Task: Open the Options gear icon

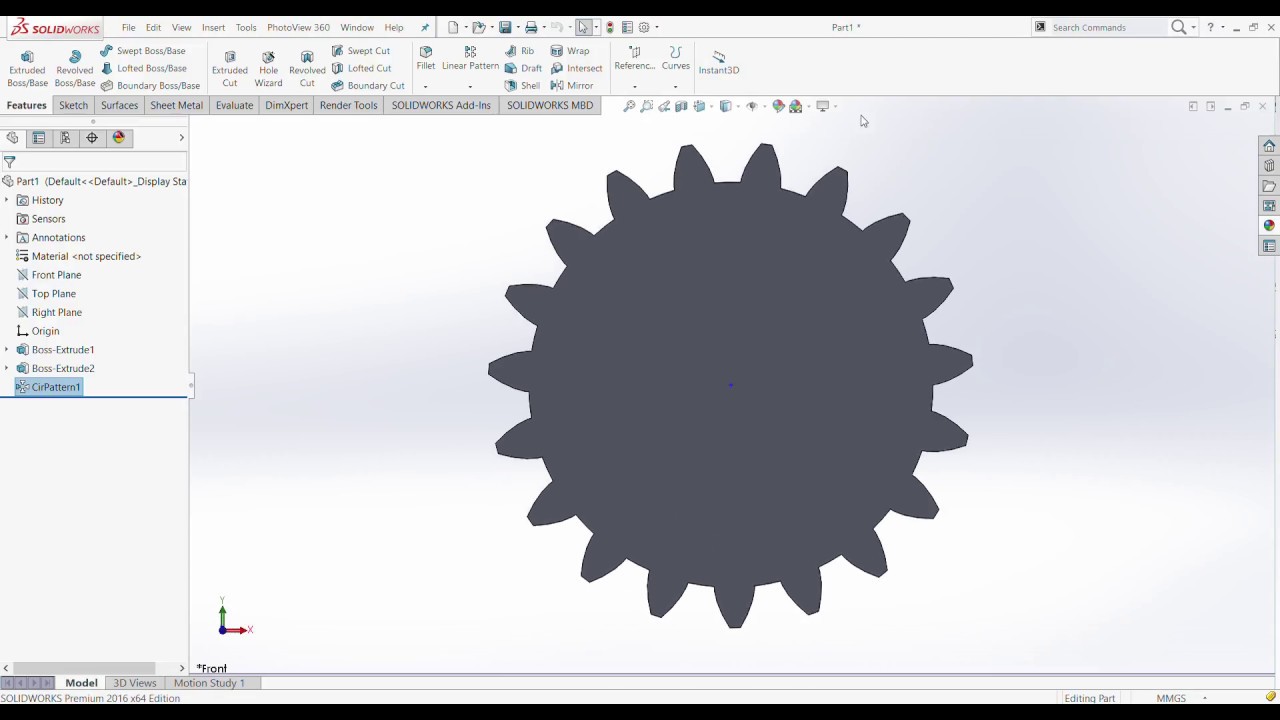Action: tap(644, 27)
